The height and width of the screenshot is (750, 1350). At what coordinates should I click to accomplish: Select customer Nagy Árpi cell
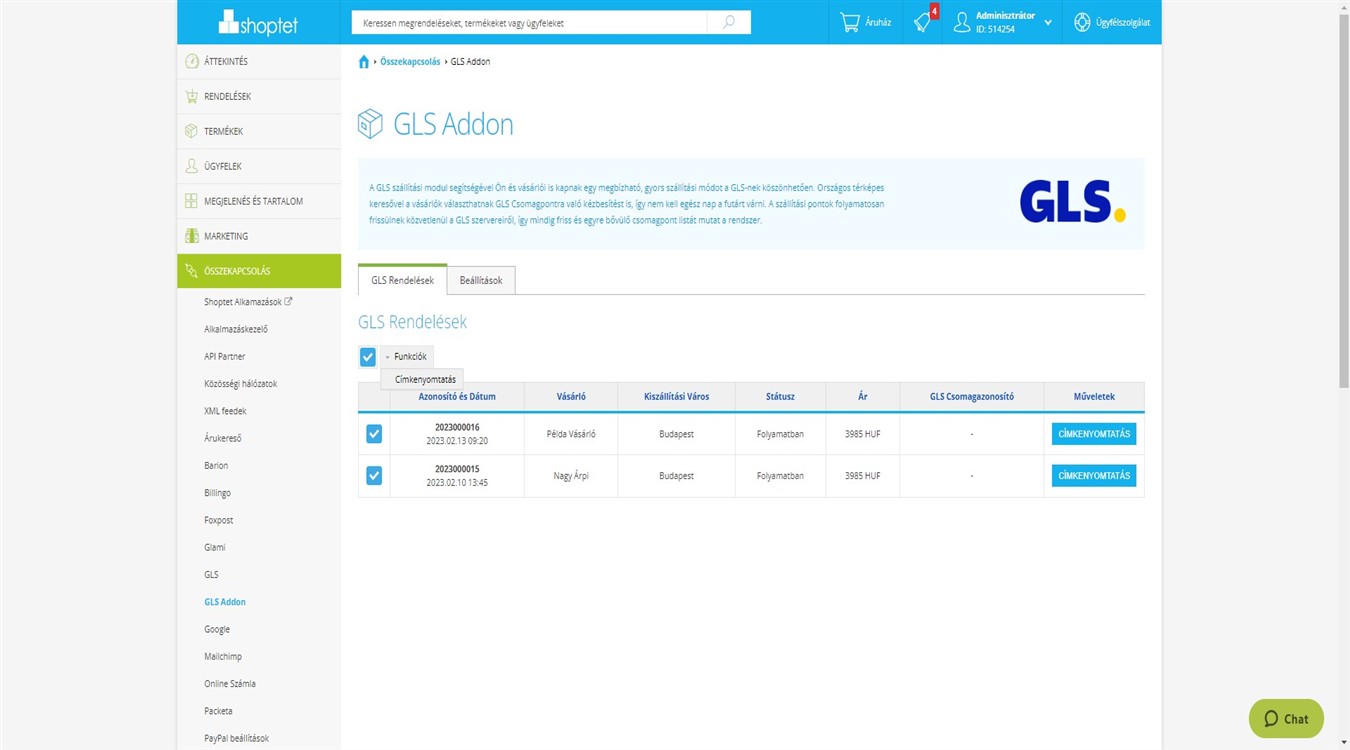[571, 476]
